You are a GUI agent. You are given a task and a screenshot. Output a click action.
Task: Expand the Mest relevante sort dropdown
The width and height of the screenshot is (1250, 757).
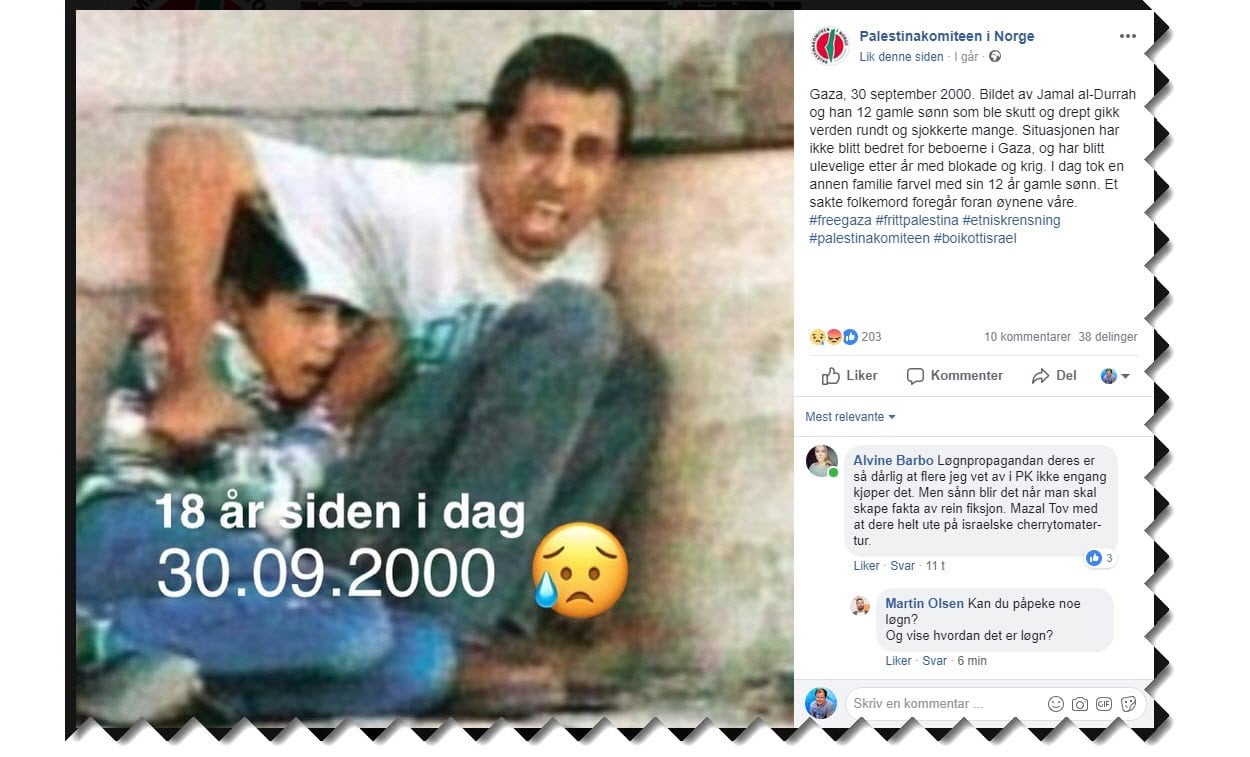click(x=850, y=417)
